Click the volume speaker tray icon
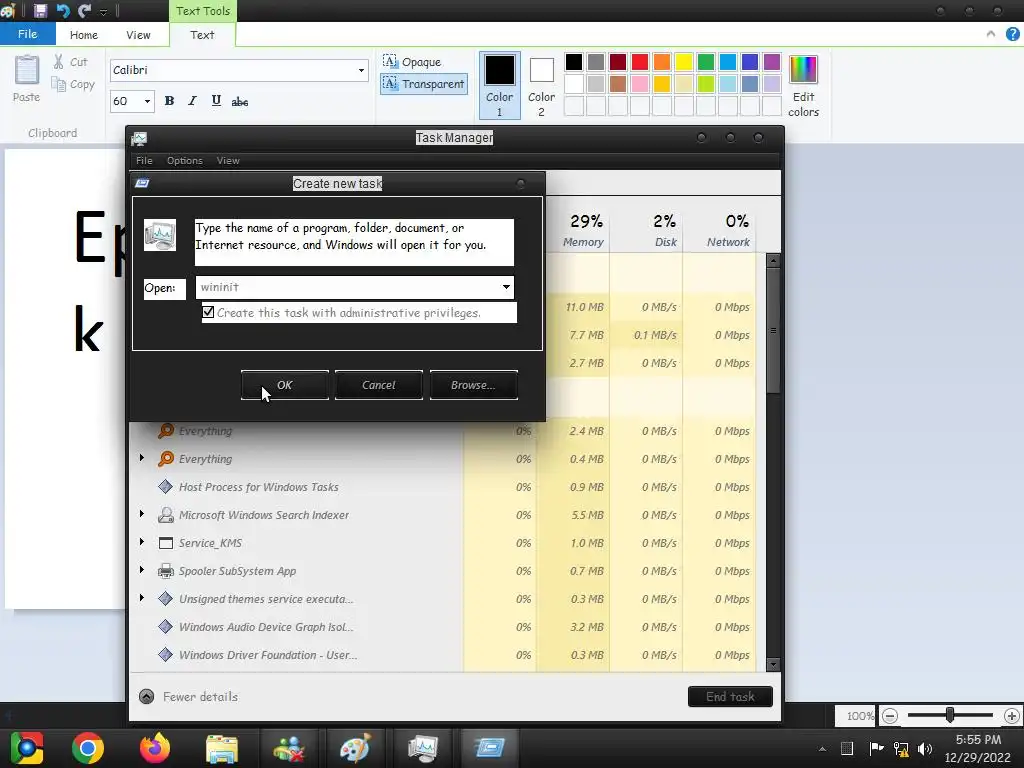Image resolution: width=1024 pixels, height=768 pixels. click(x=925, y=748)
